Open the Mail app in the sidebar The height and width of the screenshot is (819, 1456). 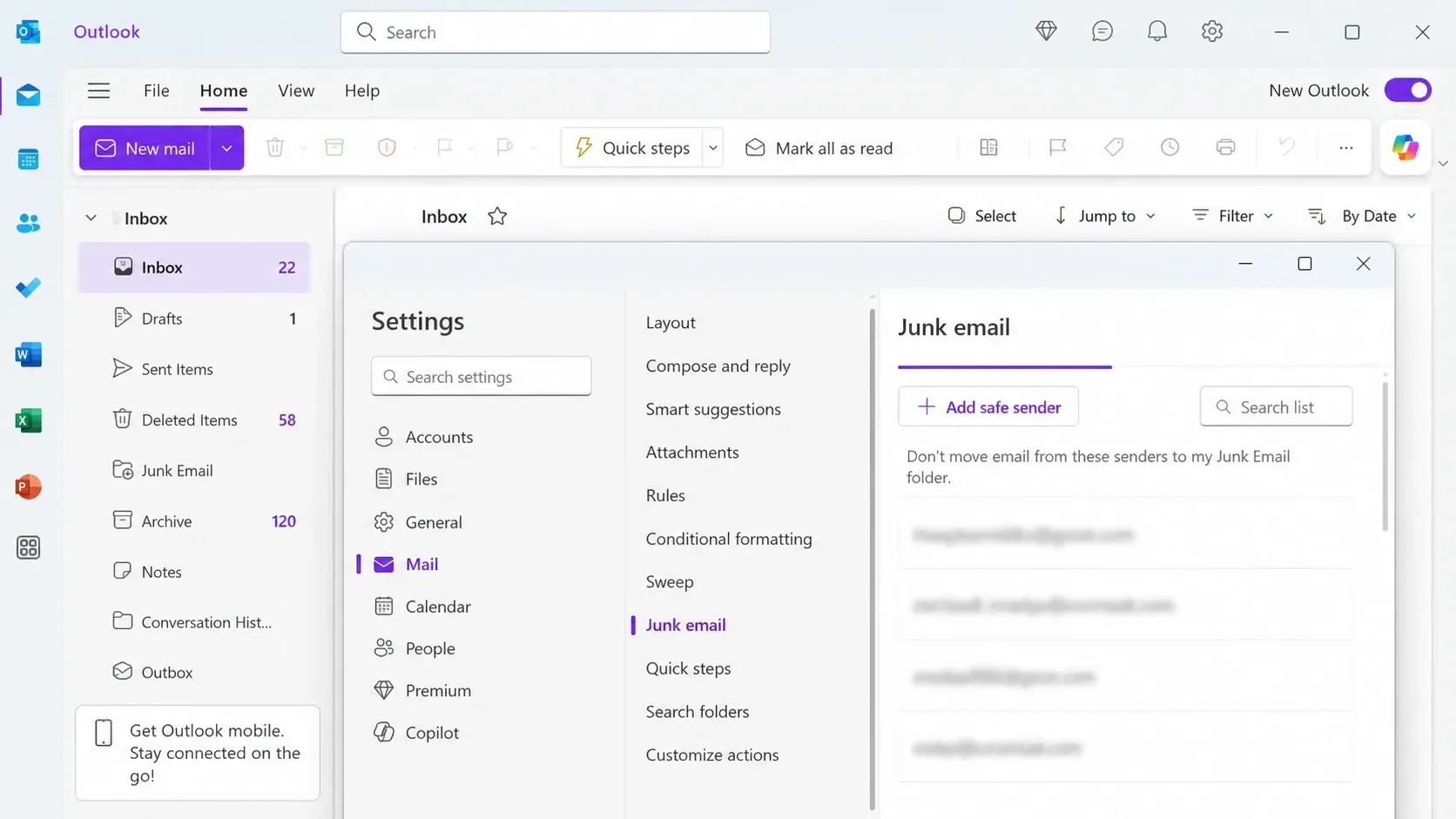pos(28,95)
